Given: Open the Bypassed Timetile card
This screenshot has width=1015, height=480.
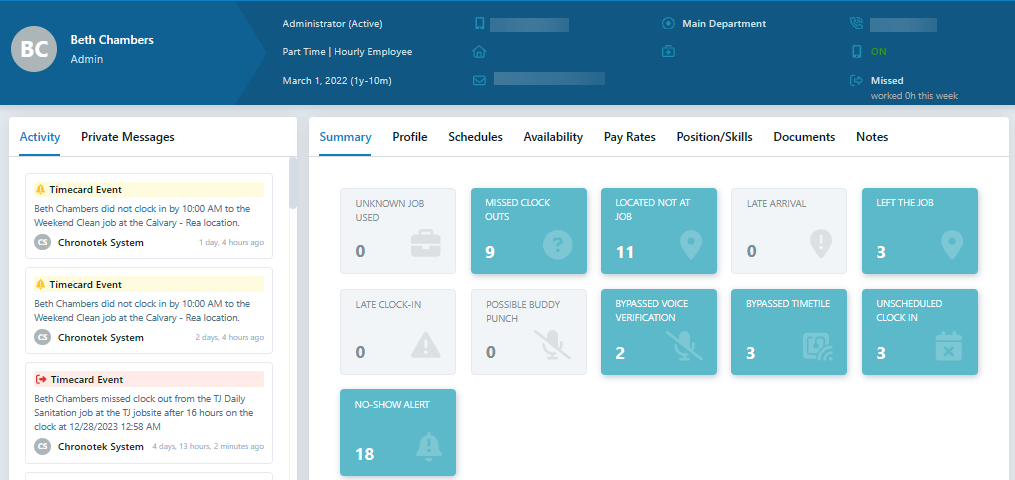Looking at the screenshot, I should 789,332.
